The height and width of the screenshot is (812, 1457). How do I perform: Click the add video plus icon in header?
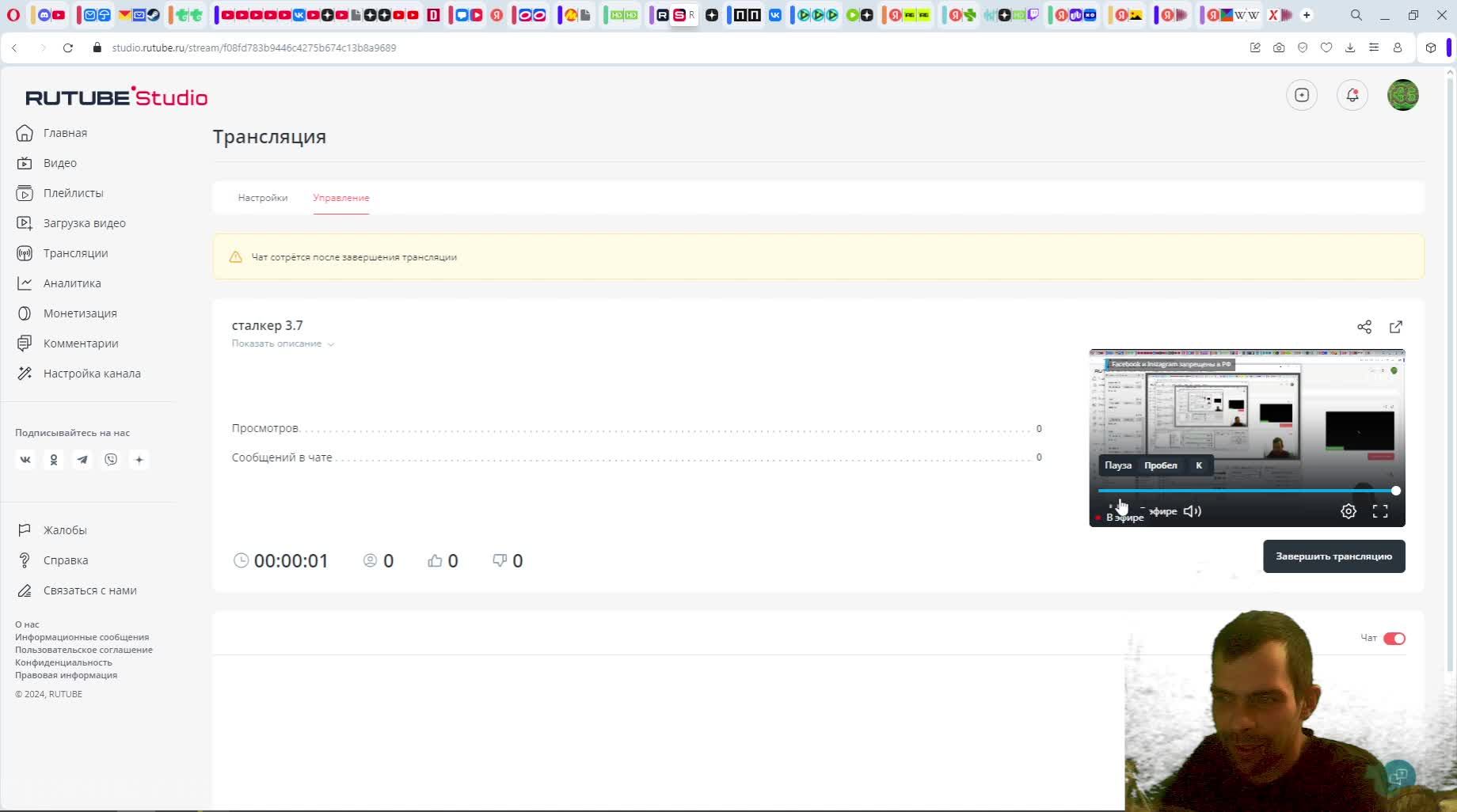click(1302, 95)
